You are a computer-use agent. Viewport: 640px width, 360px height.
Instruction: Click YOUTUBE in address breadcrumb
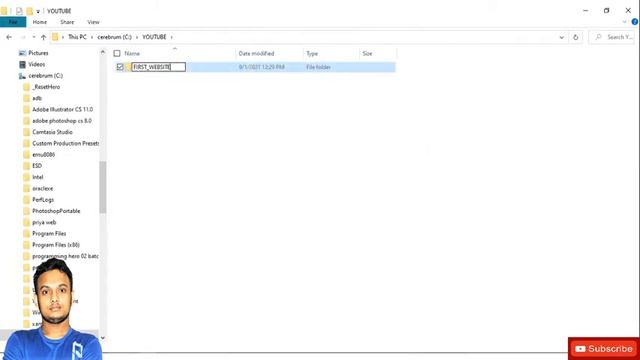[x=154, y=37]
